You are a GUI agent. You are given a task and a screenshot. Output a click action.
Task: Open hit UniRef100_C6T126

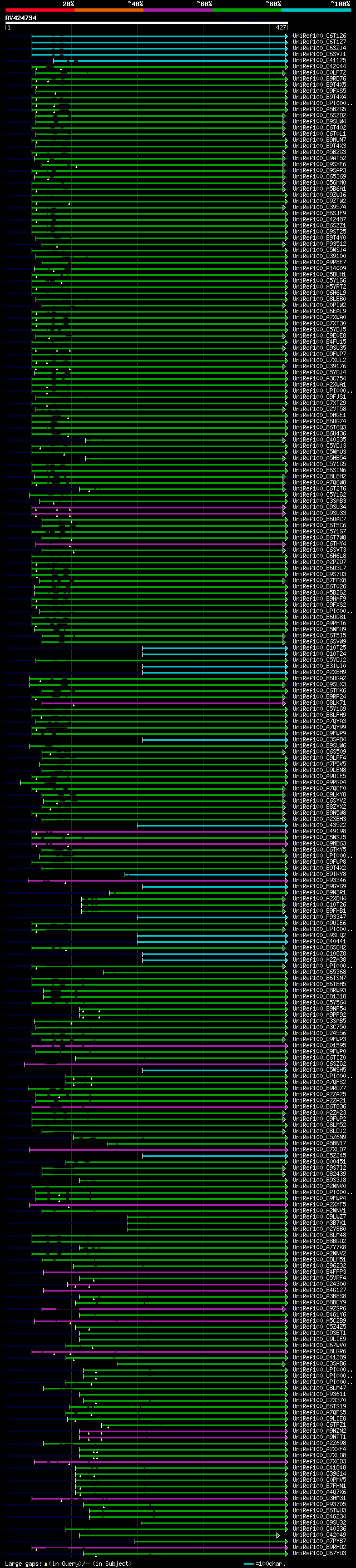(x=319, y=36)
